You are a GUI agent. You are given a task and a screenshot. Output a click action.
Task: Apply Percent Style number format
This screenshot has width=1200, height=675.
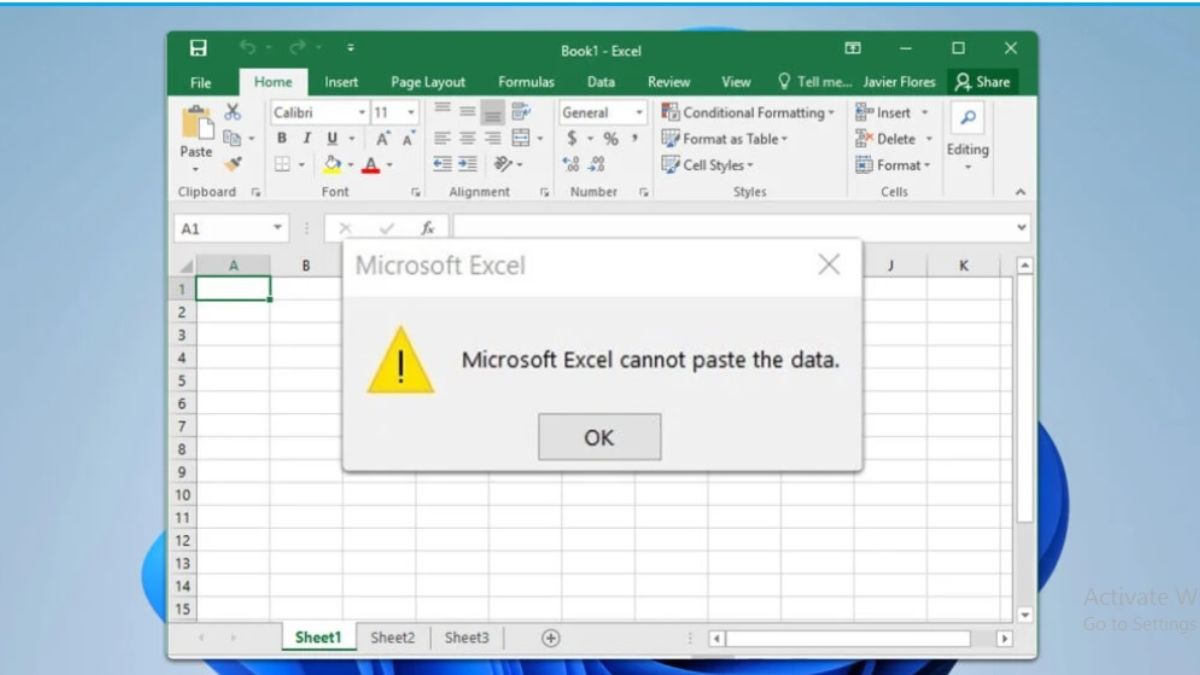[610, 139]
